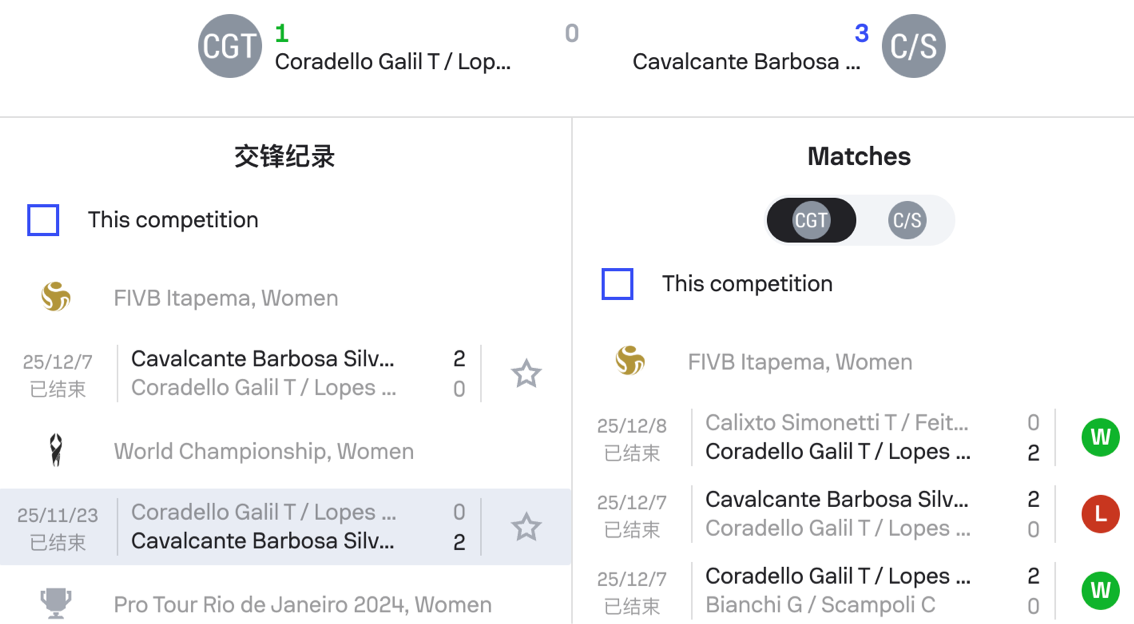The height and width of the screenshot is (624, 1134).
Task: Click the Pro Tour Rio trophy icon
Action: point(56,604)
